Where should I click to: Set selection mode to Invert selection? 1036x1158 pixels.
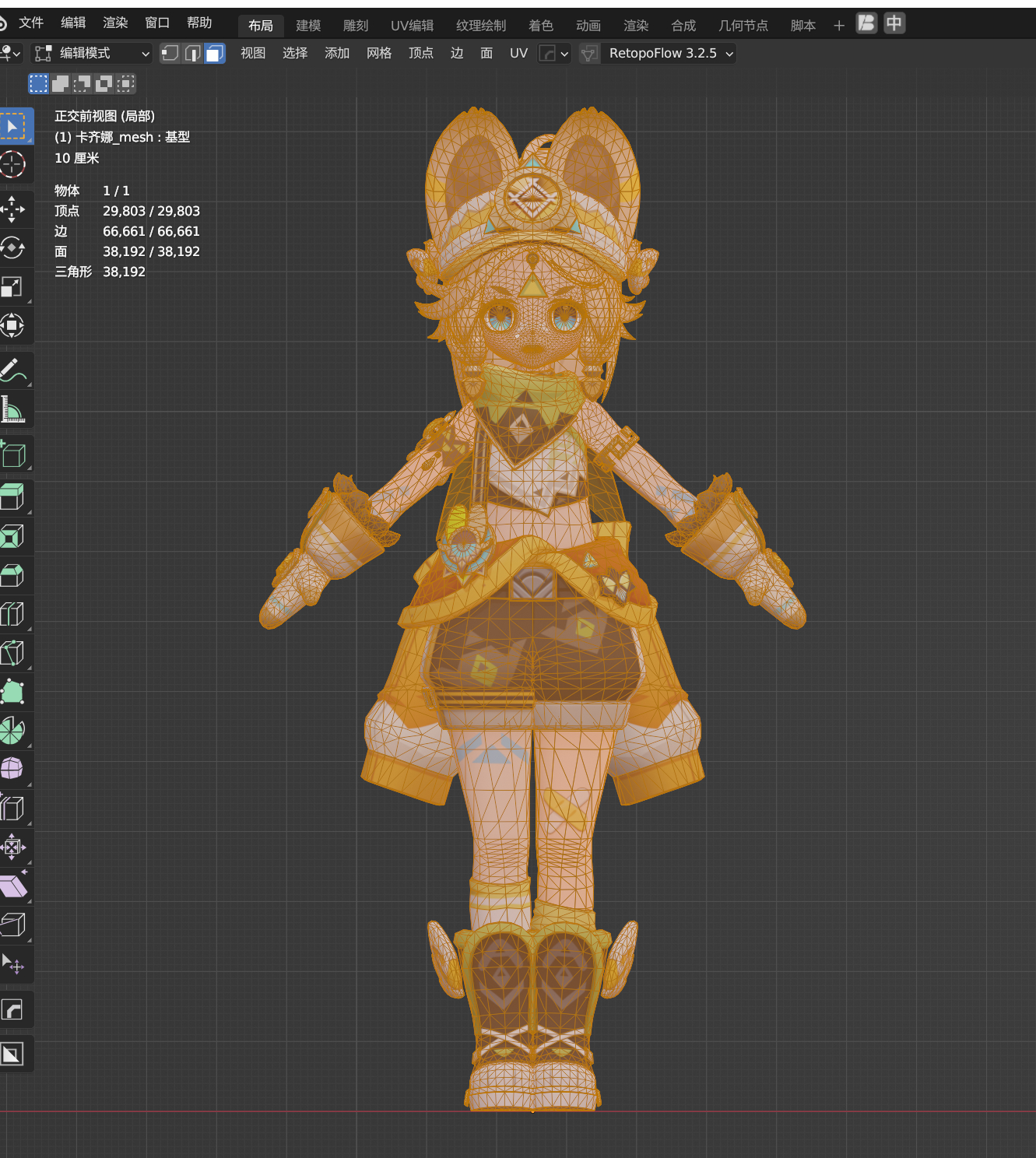[x=104, y=83]
